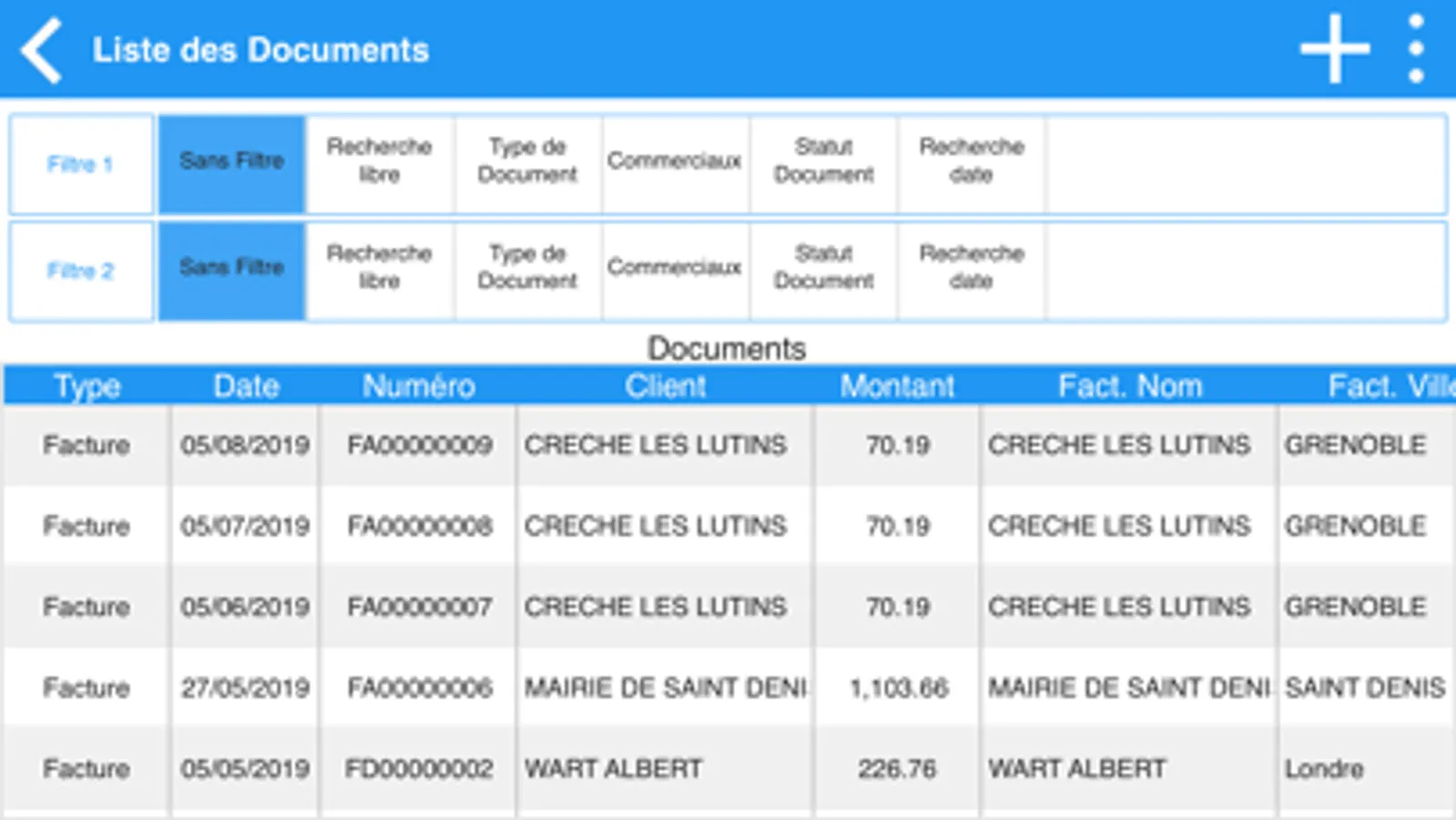1456x820 pixels.
Task: Select Fact. Nom cell WART ALBERT
Action: click(x=1130, y=769)
